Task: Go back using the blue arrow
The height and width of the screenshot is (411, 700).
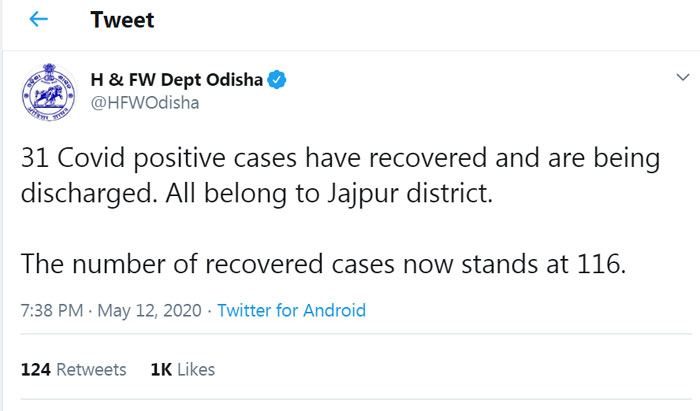Action: pos(38,19)
